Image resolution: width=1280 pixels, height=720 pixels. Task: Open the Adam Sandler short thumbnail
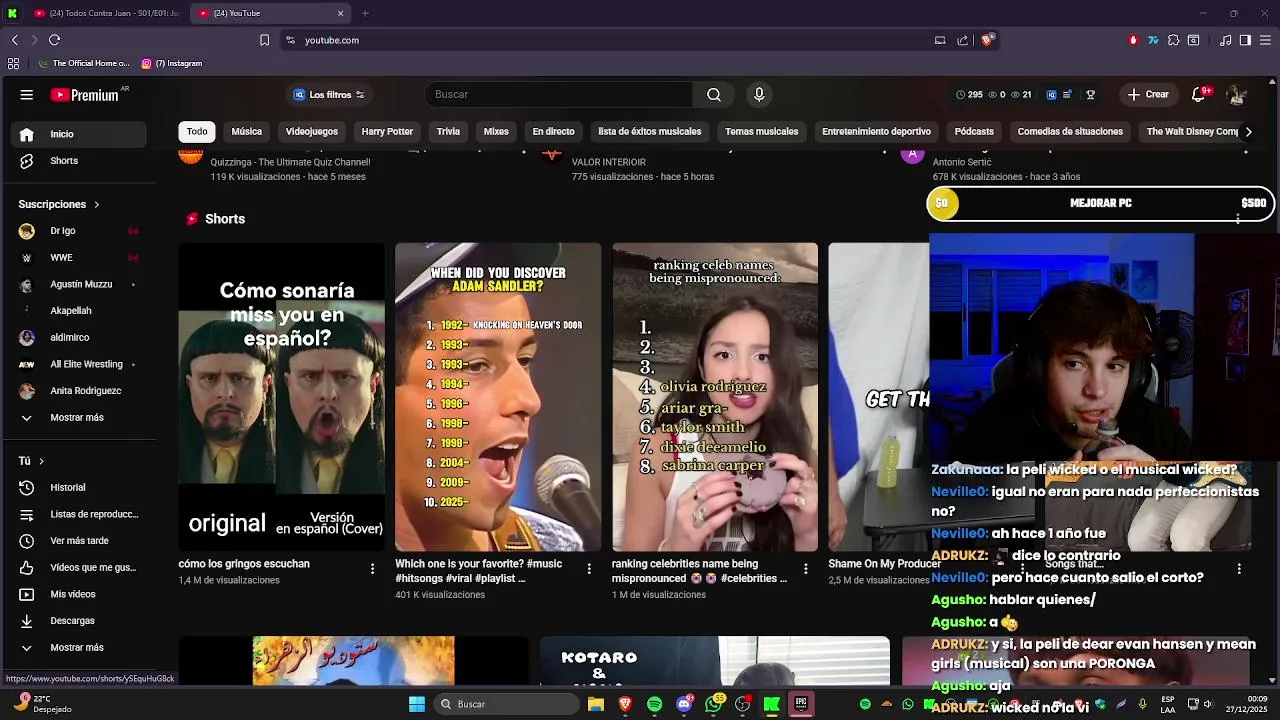pyautogui.click(x=498, y=397)
